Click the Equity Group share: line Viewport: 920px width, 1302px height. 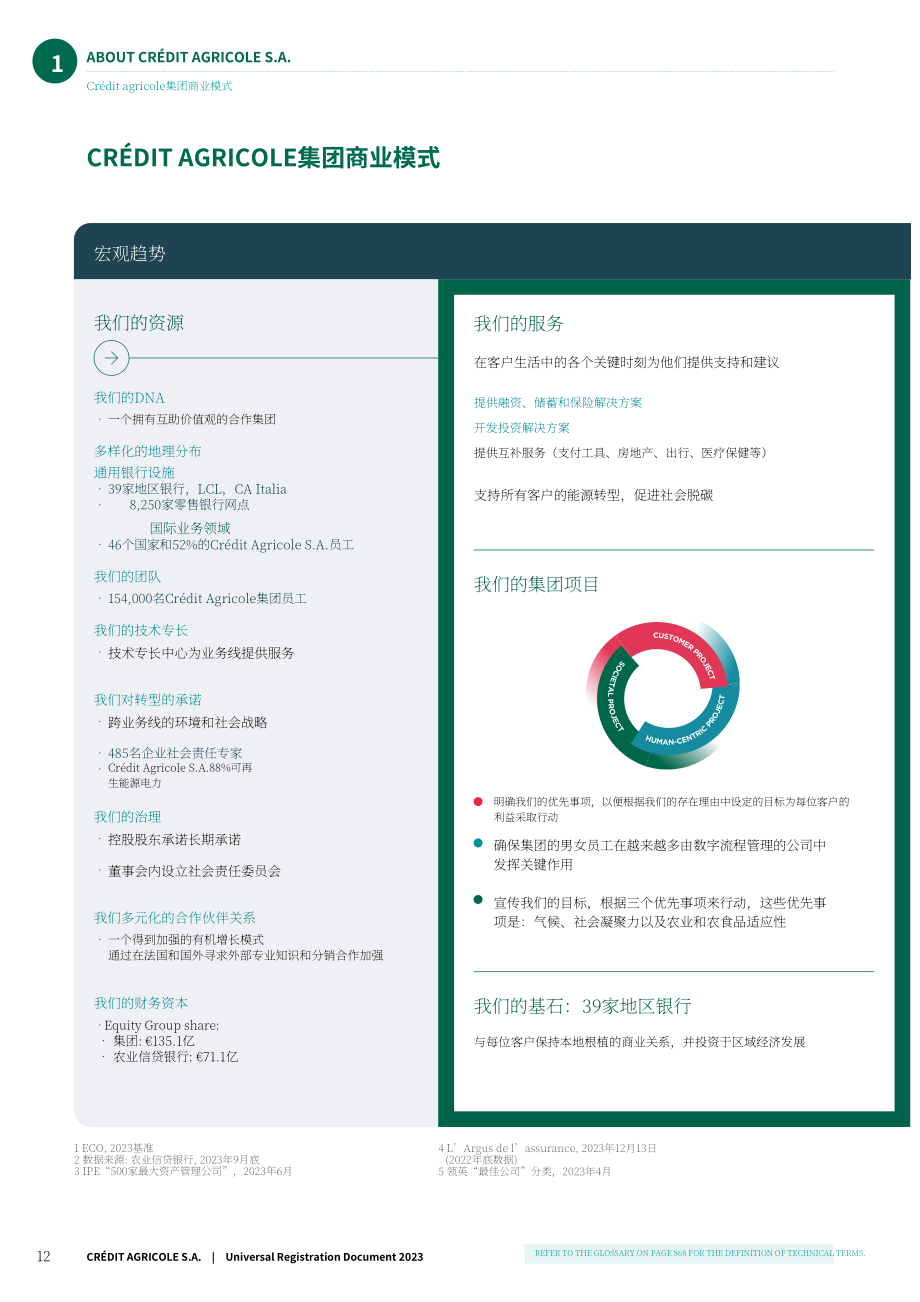159,1025
